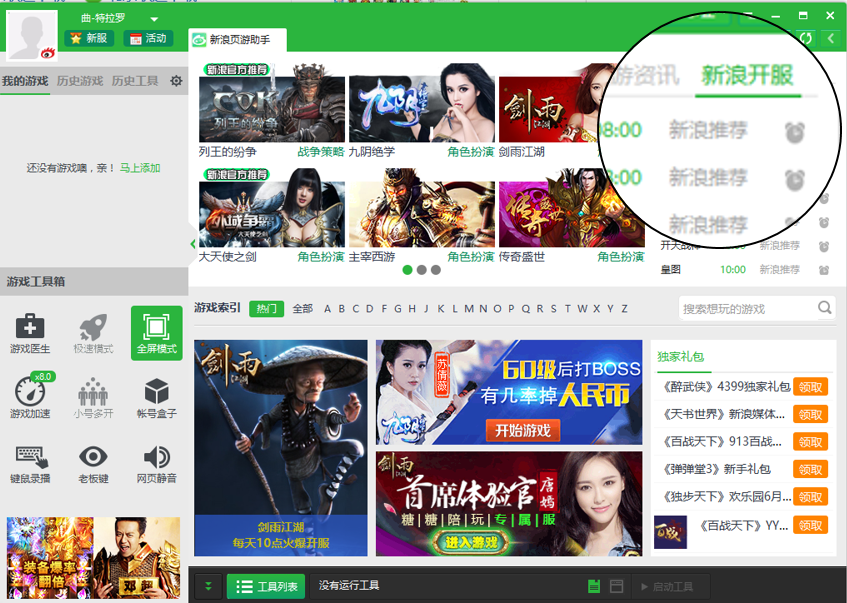
Task: Click the 百战 game icon in gift list
Action: 670,532
